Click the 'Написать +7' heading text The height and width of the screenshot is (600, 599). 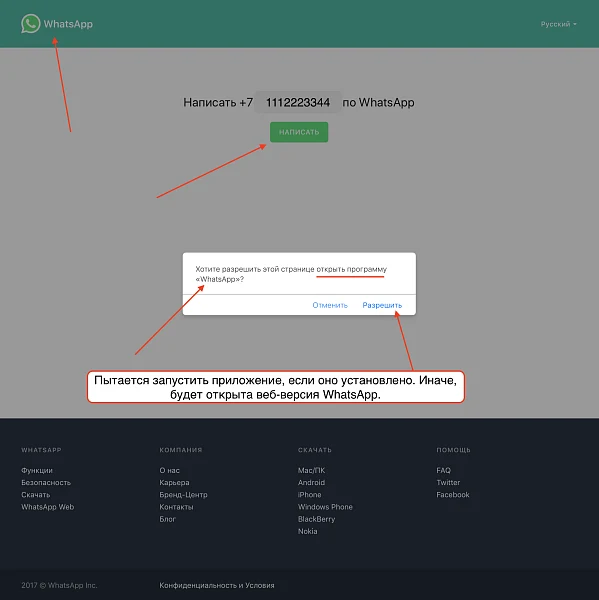218,103
